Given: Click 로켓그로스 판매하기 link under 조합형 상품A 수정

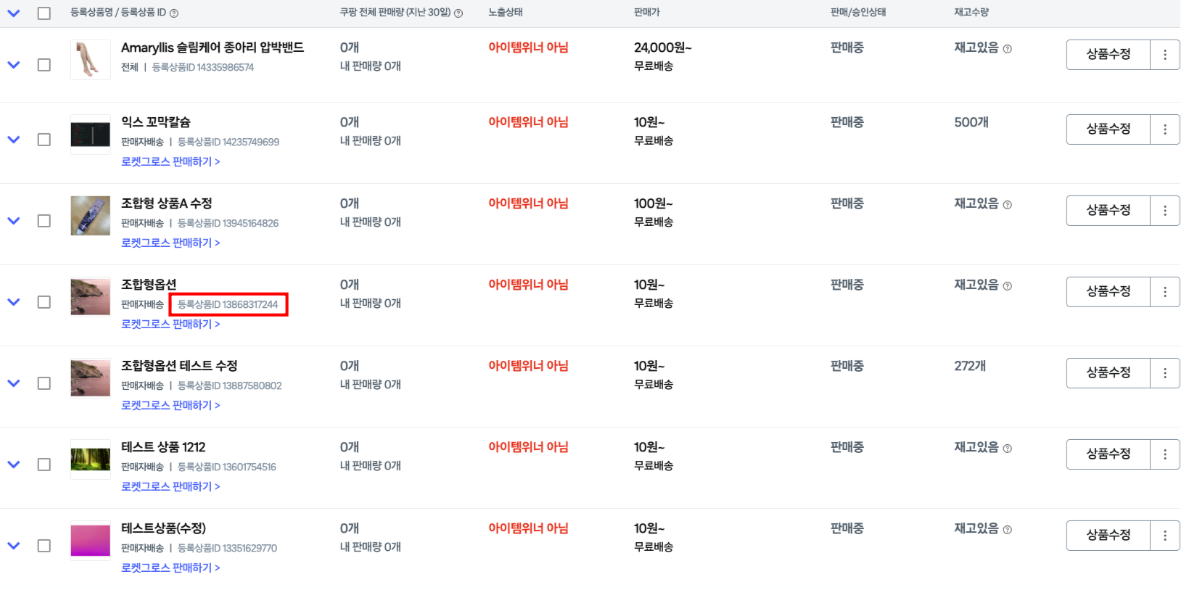Looking at the screenshot, I should tap(171, 243).
